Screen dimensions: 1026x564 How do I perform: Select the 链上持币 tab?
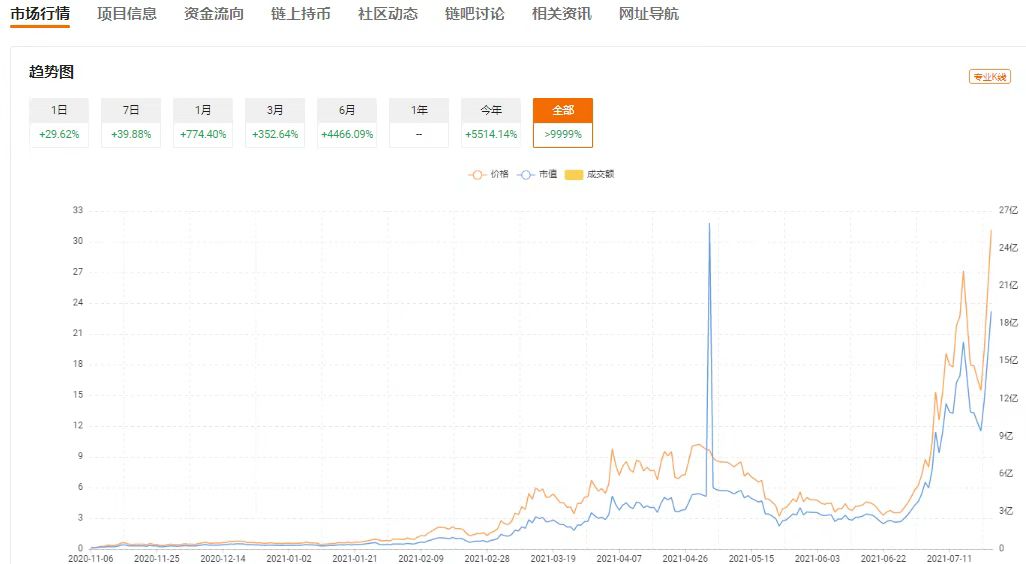301,14
